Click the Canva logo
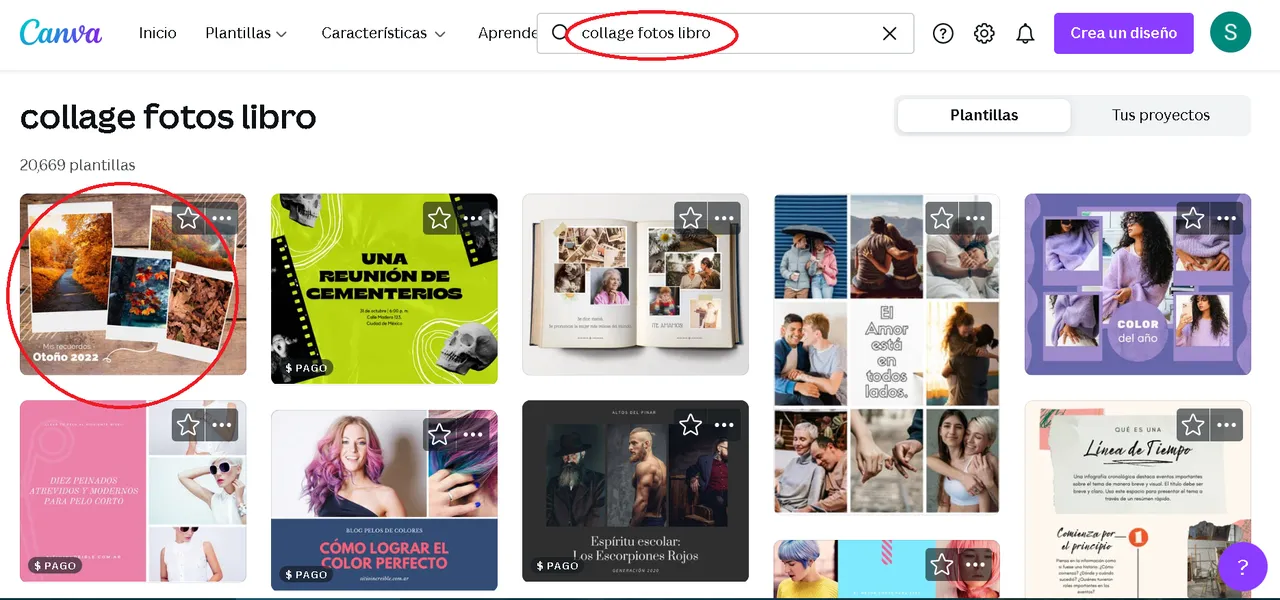Screen dimensions: 1280x600 click(x=61, y=33)
